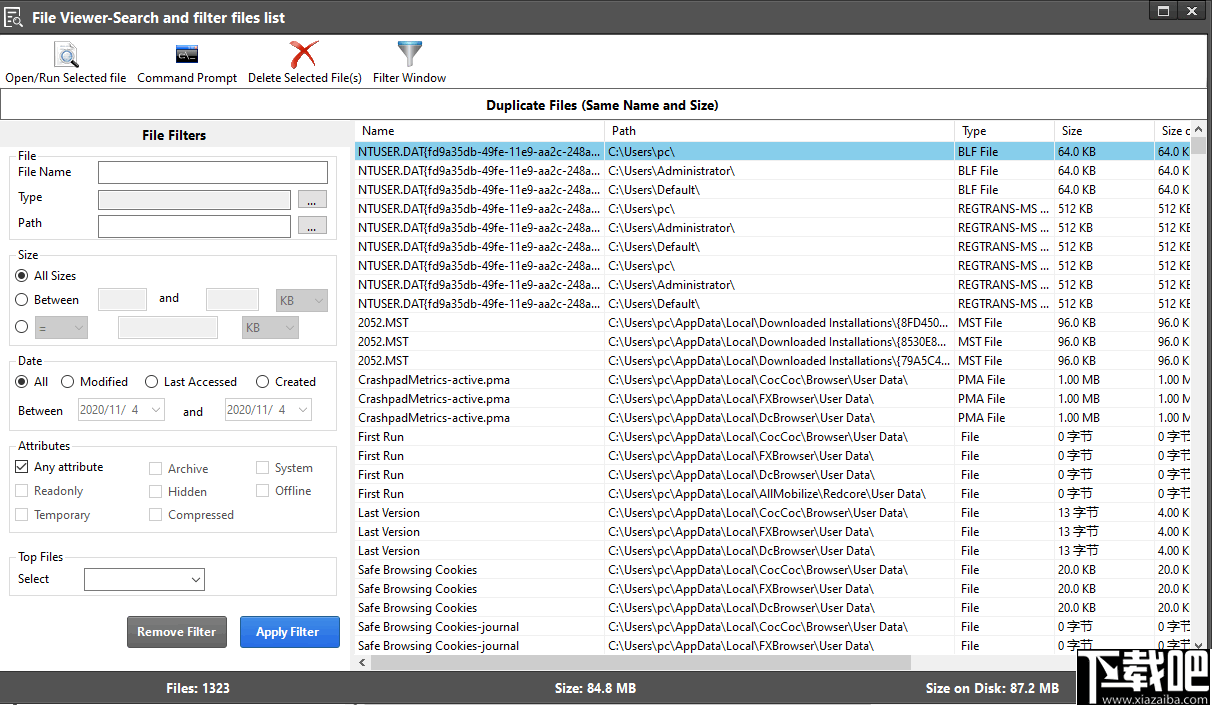1212x705 pixels.
Task: Open the selected file with Open/Run icon
Action: [65, 55]
